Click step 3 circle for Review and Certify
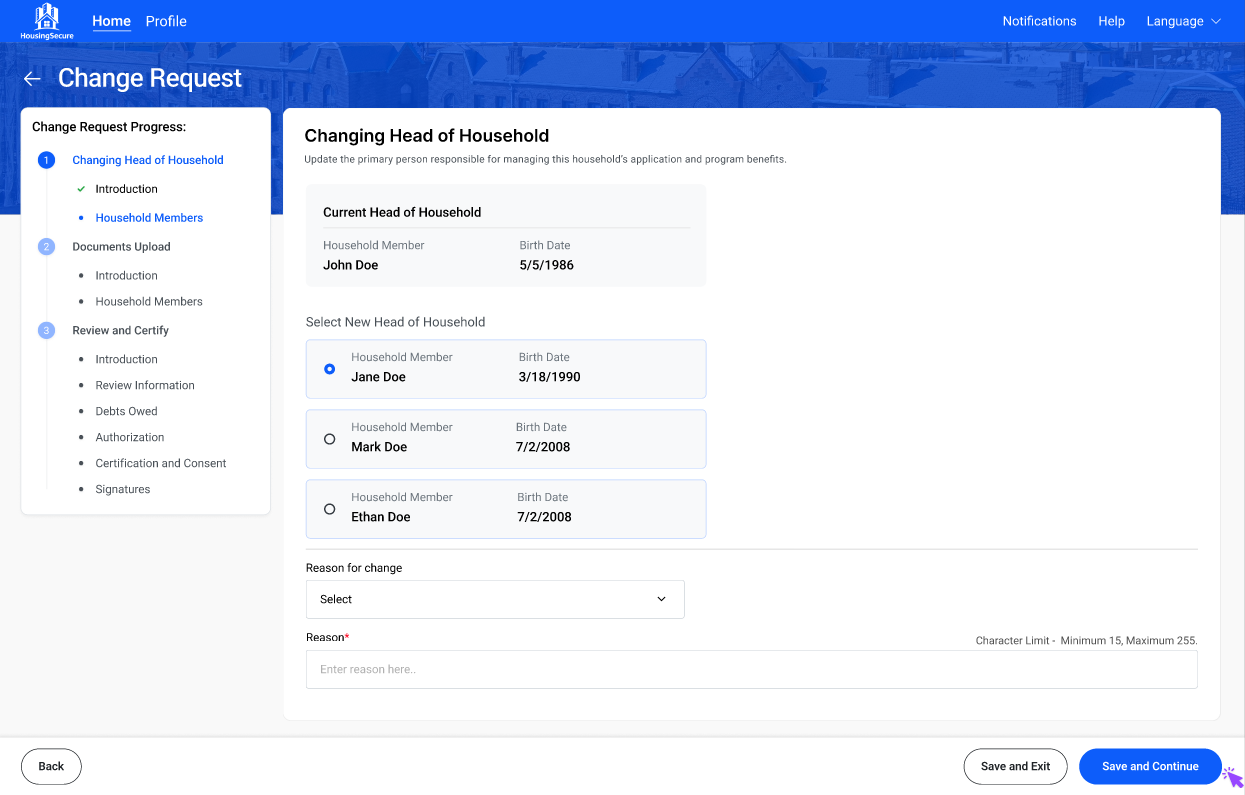This screenshot has height=795, width=1245. (x=46, y=331)
